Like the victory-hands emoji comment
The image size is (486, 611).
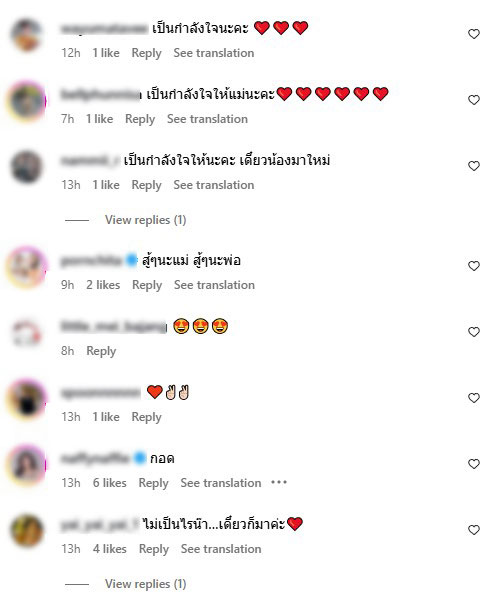pos(474,398)
